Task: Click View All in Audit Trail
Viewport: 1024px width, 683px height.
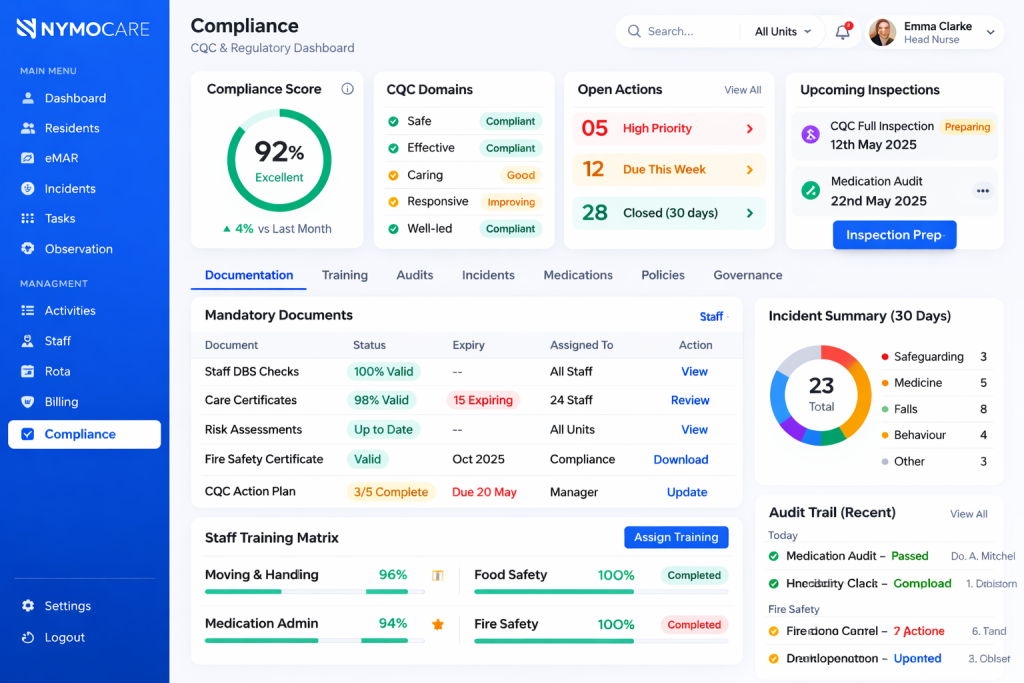Action: click(x=968, y=514)
